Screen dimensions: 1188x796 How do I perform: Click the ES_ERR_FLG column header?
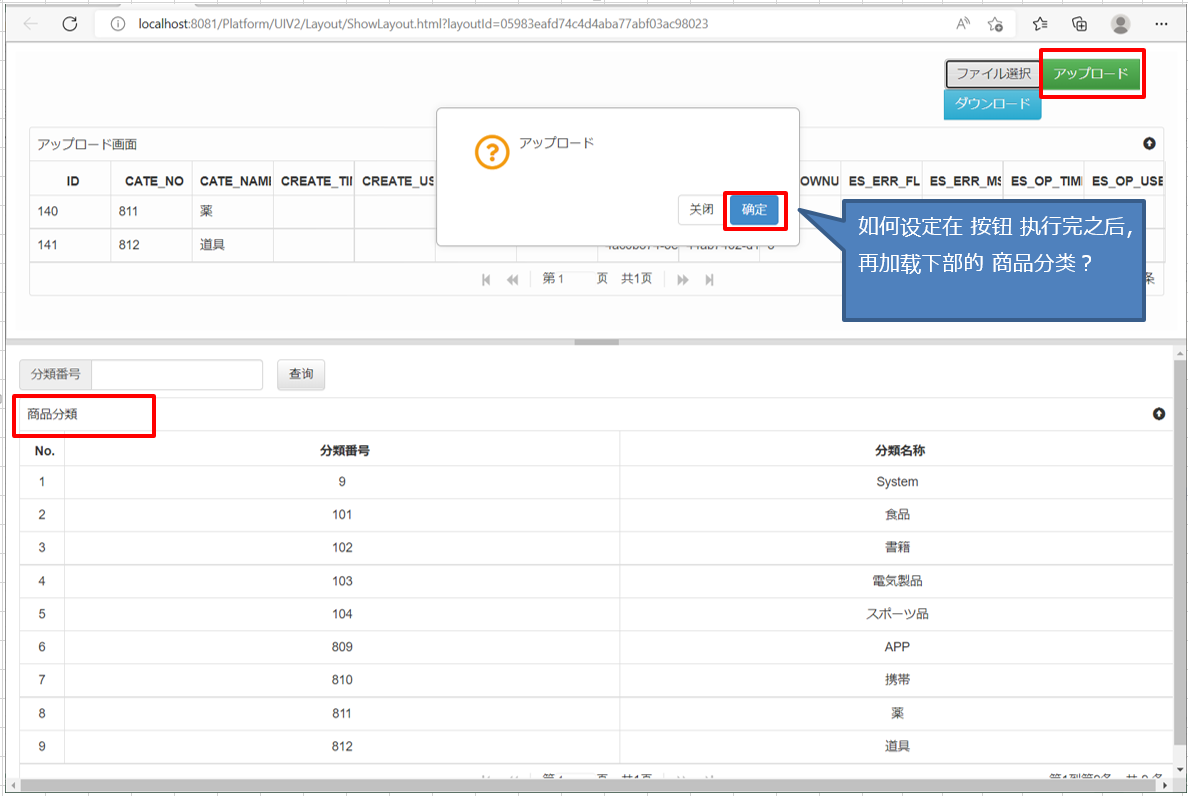[883, 181]
